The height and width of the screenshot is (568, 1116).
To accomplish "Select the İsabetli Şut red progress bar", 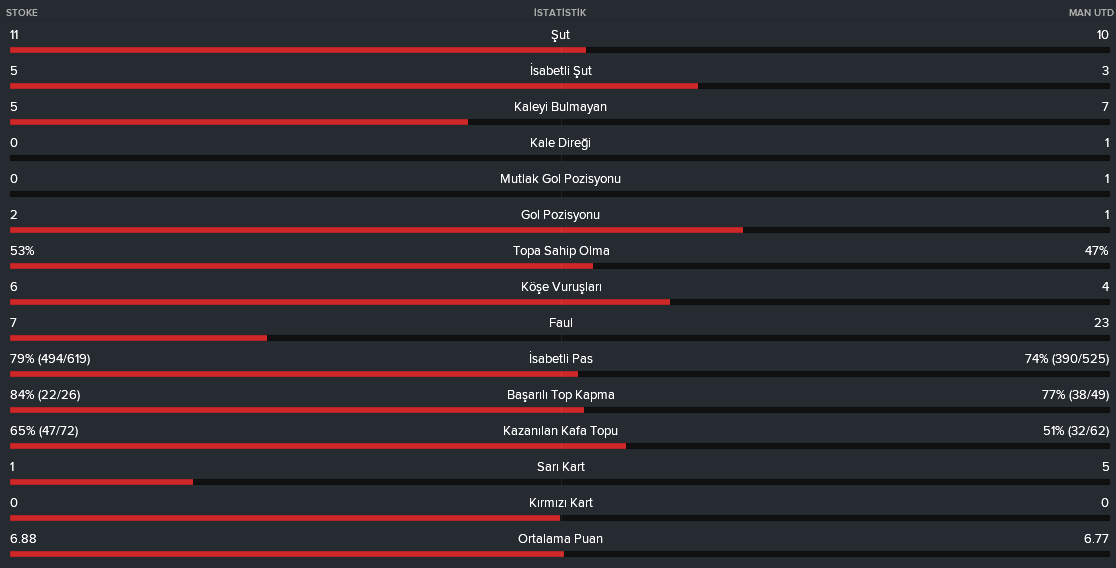I will [x=354, y=86].
